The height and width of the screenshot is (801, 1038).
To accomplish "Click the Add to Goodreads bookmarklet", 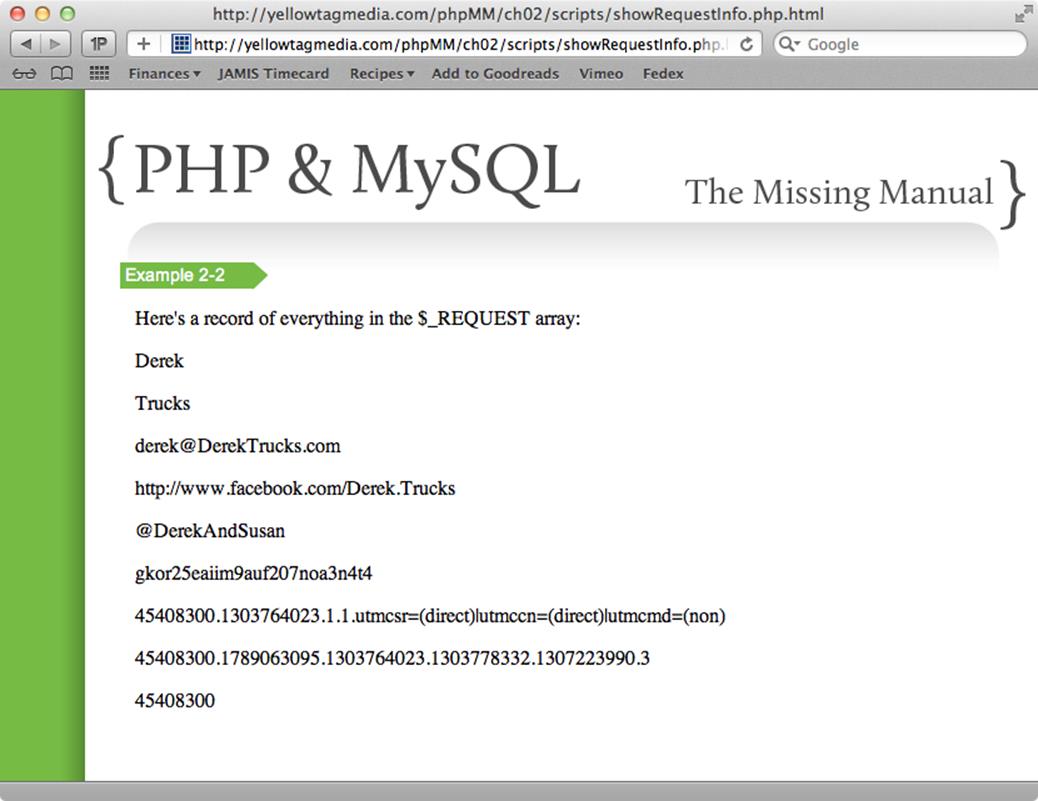I will (495, 73).
